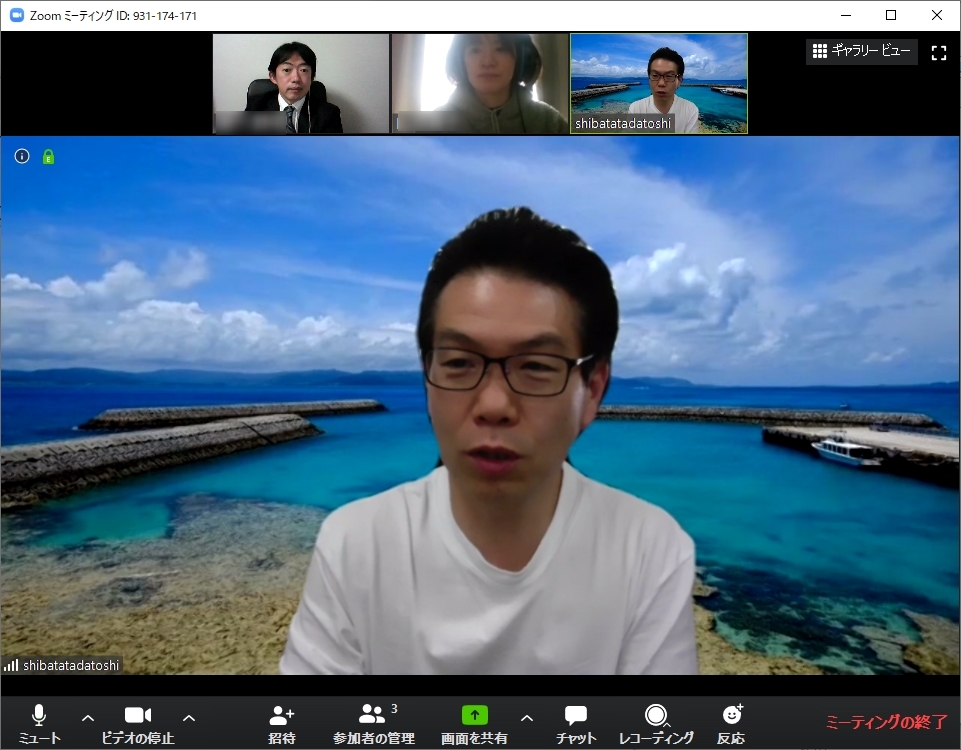Viewport: 961px width, 750px height.
Task: Expand the audio options arrow beside ミュート
Action: tap(88, 717)
